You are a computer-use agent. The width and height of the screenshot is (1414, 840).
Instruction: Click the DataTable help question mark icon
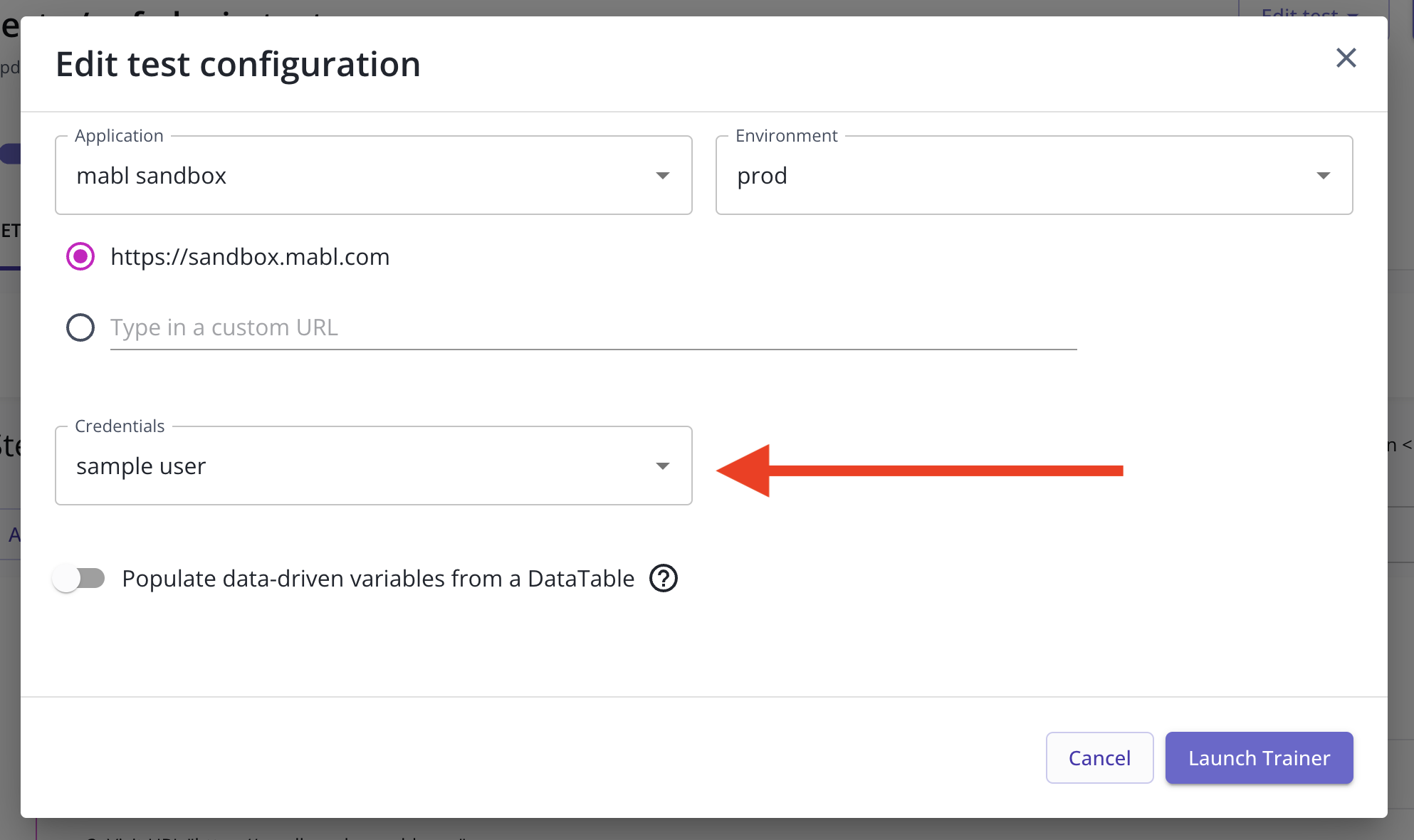click(x=664, y=579)
